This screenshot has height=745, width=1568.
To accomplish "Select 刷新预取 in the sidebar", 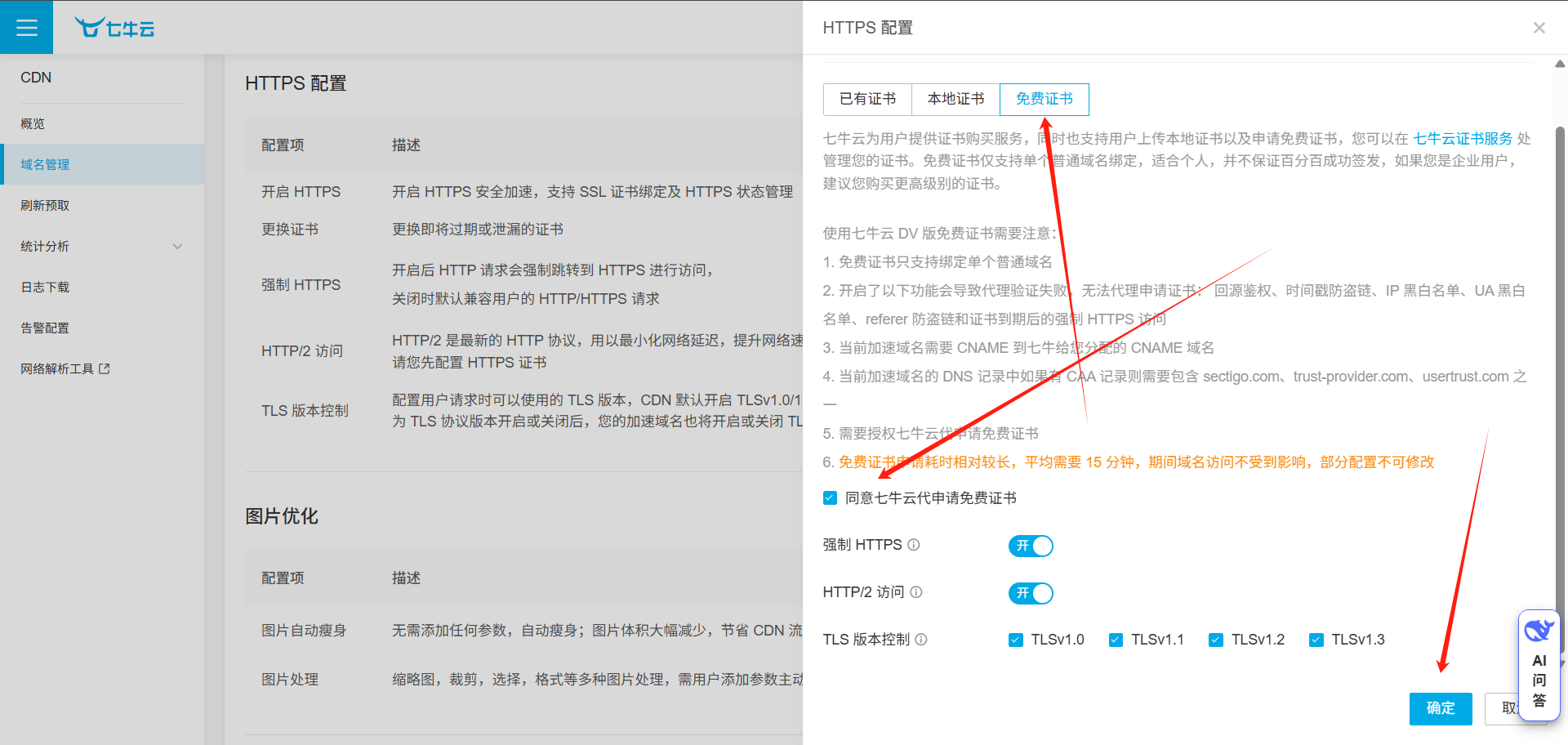I will click(45, 206).
